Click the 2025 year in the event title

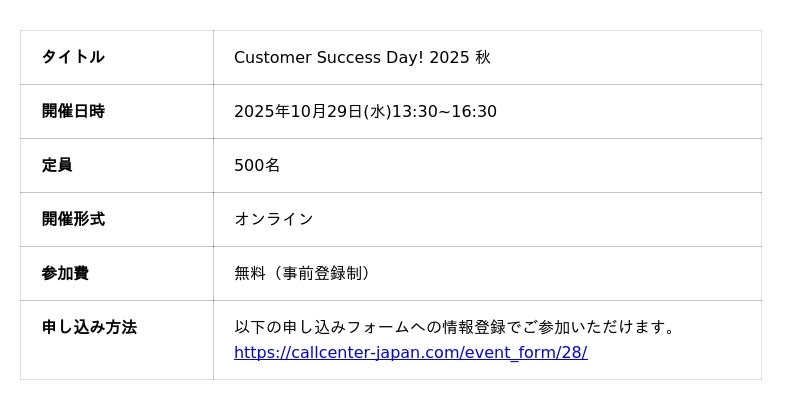click(449, 57)
